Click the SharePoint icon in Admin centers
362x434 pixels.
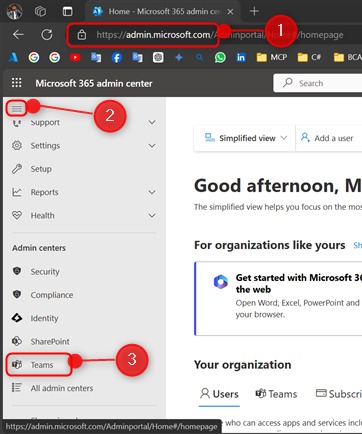pos(17,341)
